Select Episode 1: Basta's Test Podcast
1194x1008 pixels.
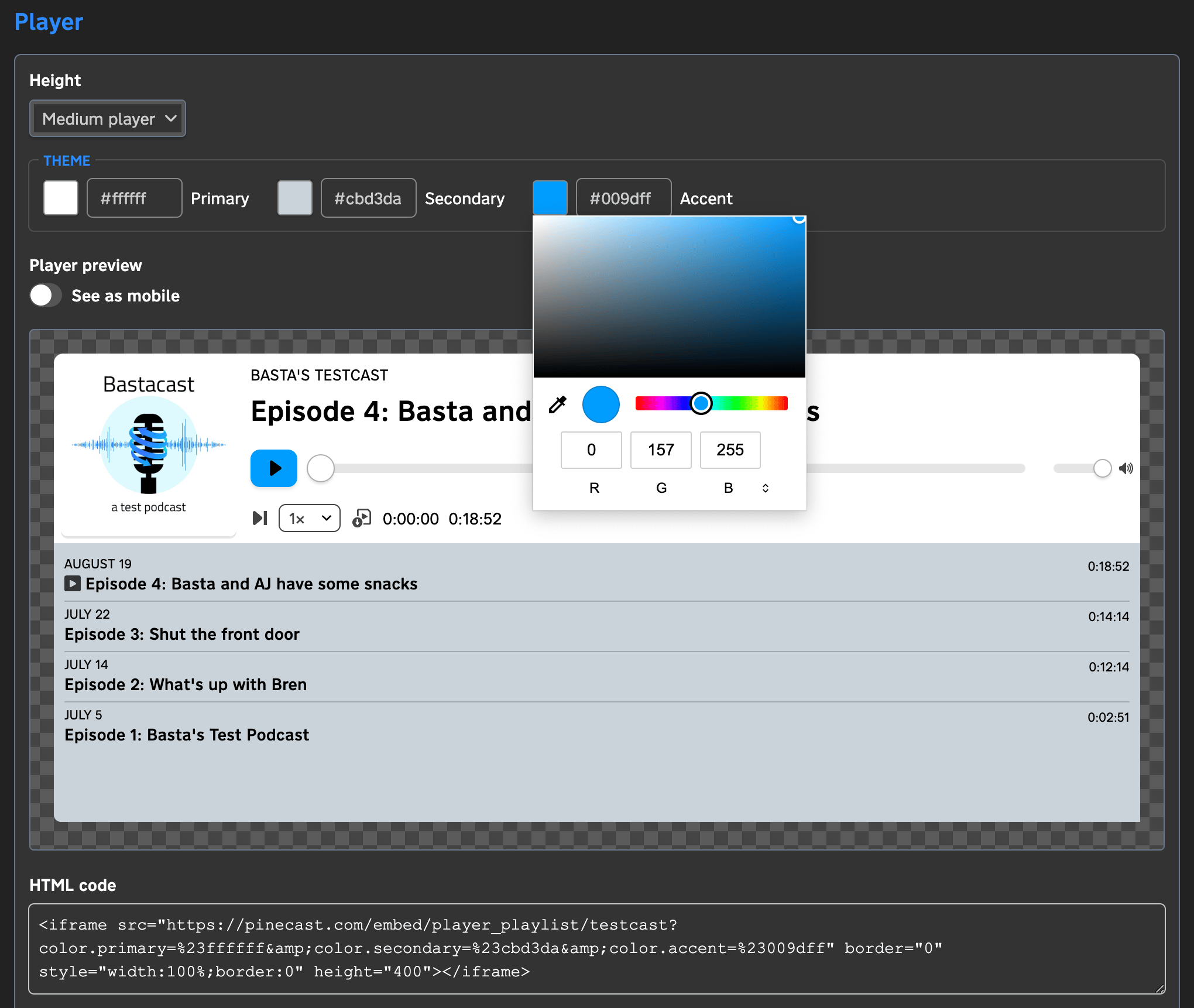(187, 735)
